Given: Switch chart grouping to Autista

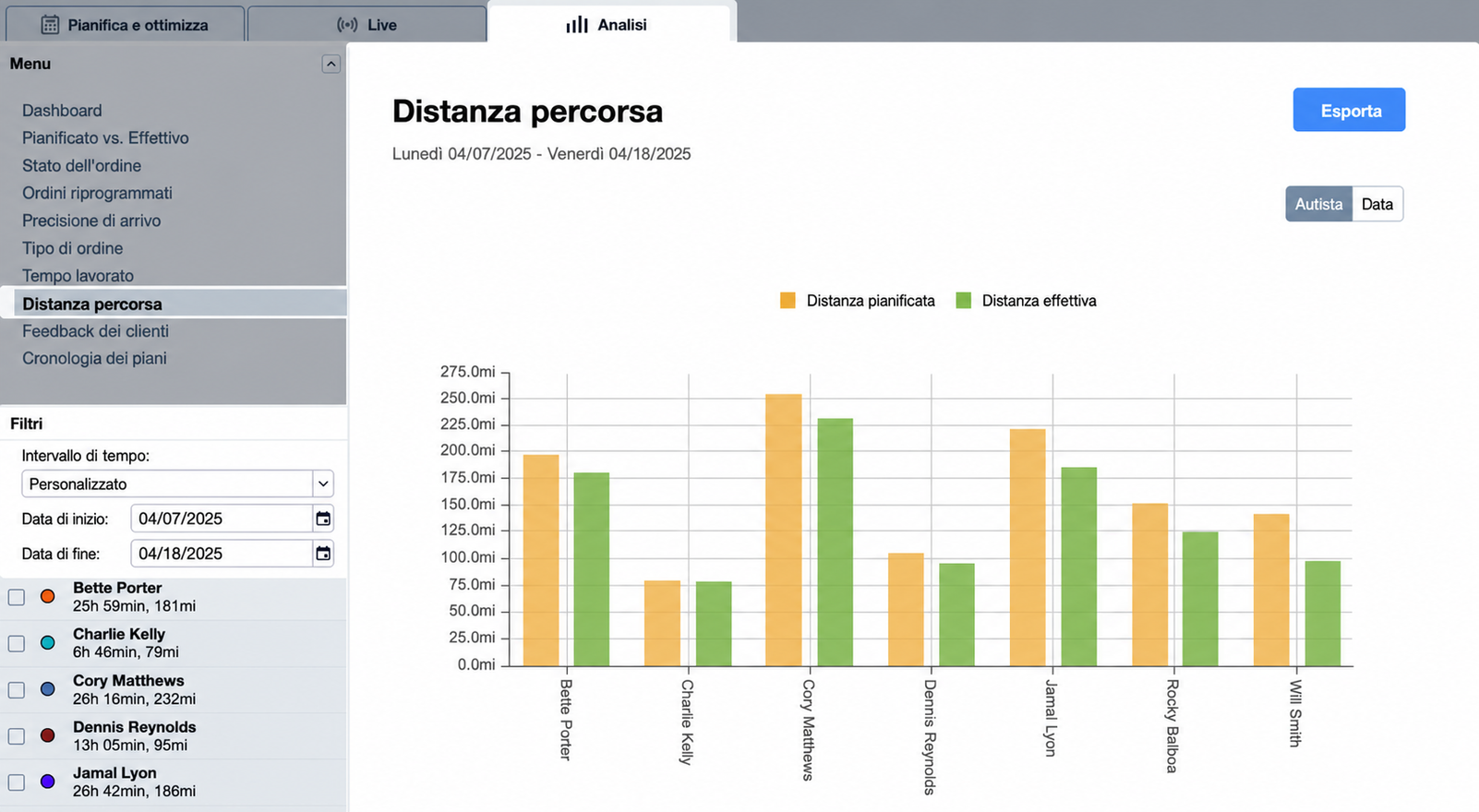Looking at the screenshot, I should (1318, 204).
